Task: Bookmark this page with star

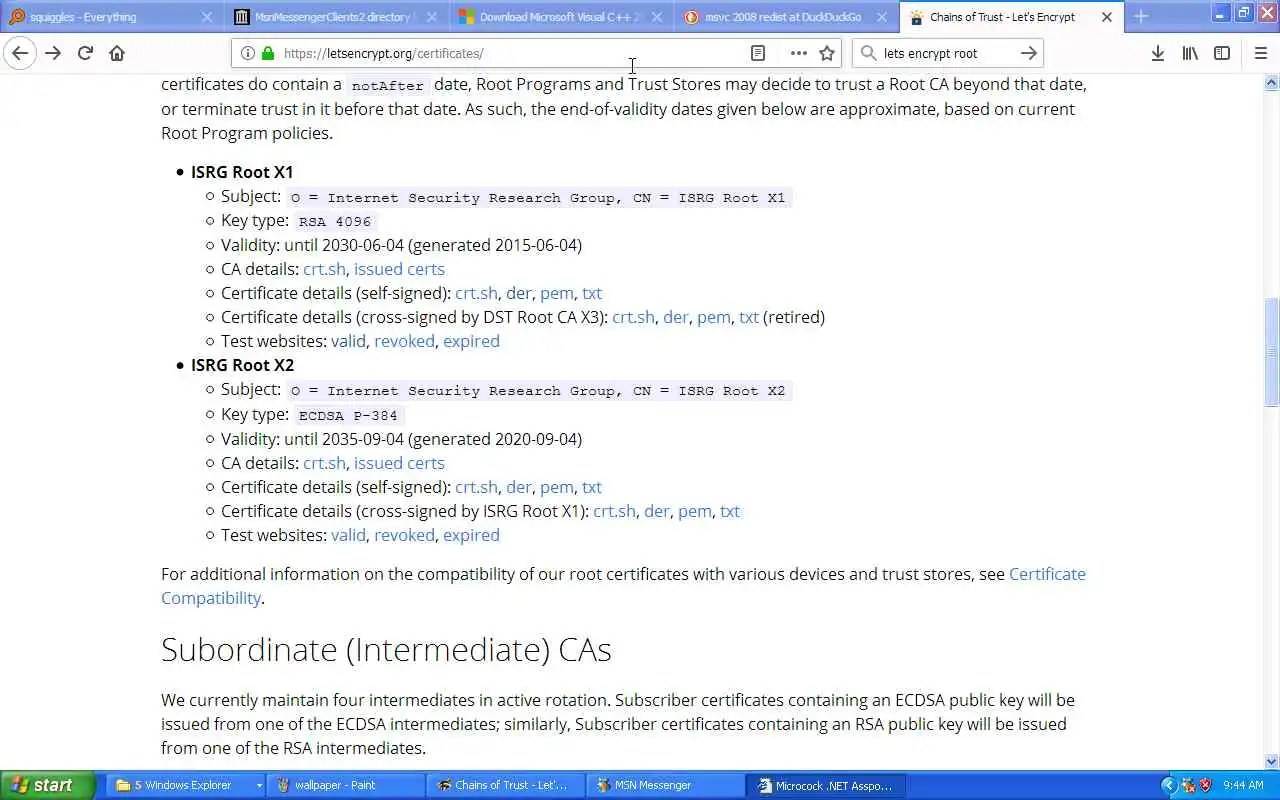Action: [x=827, y=53]
